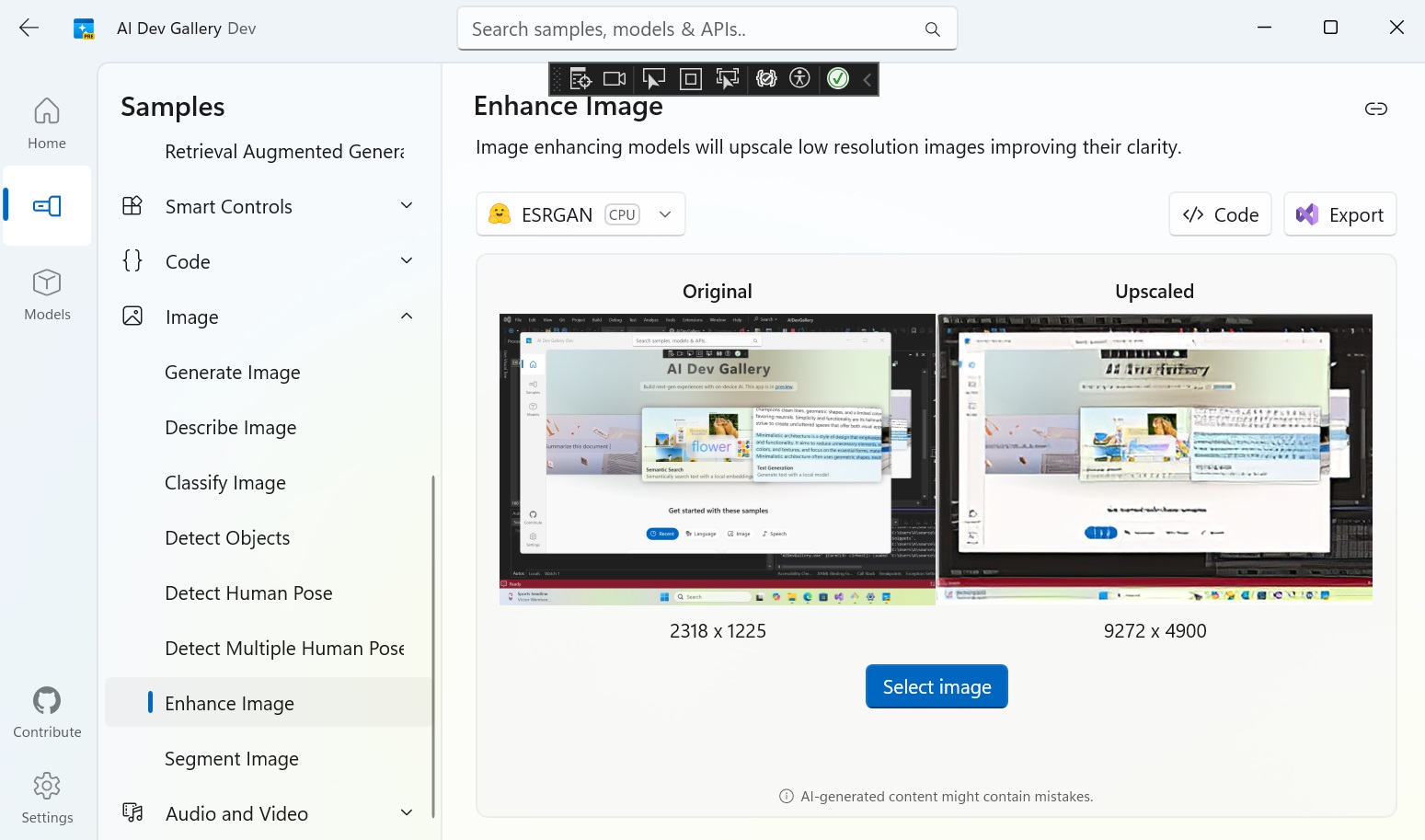Activate select element in running application
This screenshot has height=840, width=1425.
click(728, 78)
